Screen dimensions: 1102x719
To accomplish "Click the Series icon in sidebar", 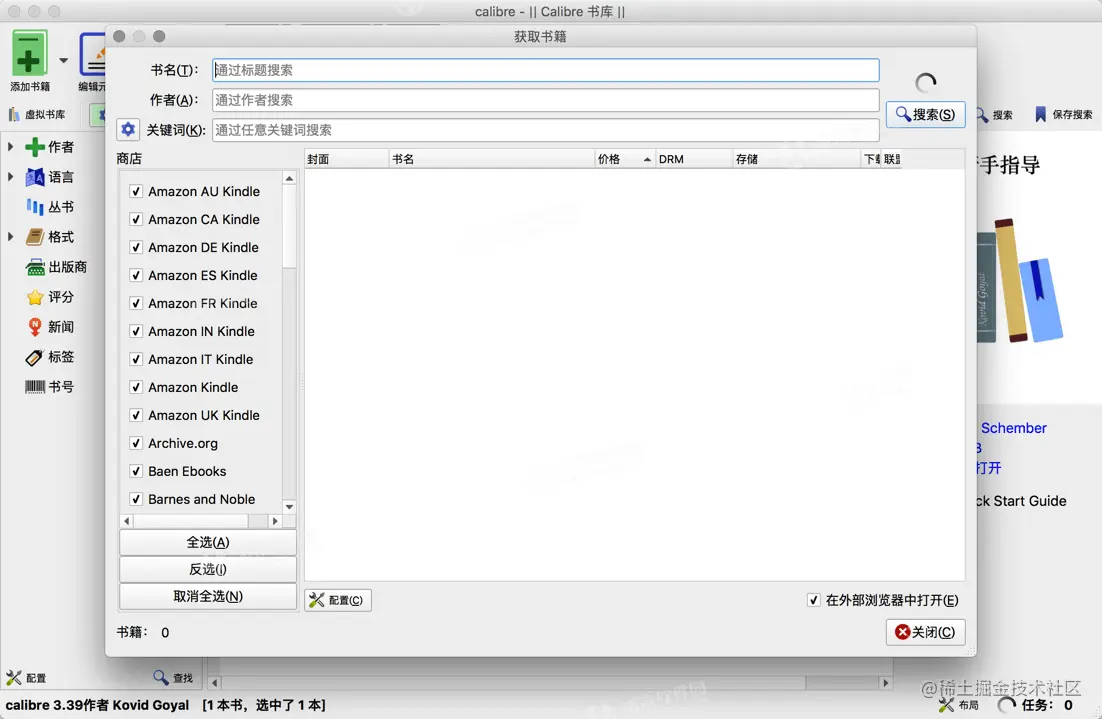I will pos(34,207).
